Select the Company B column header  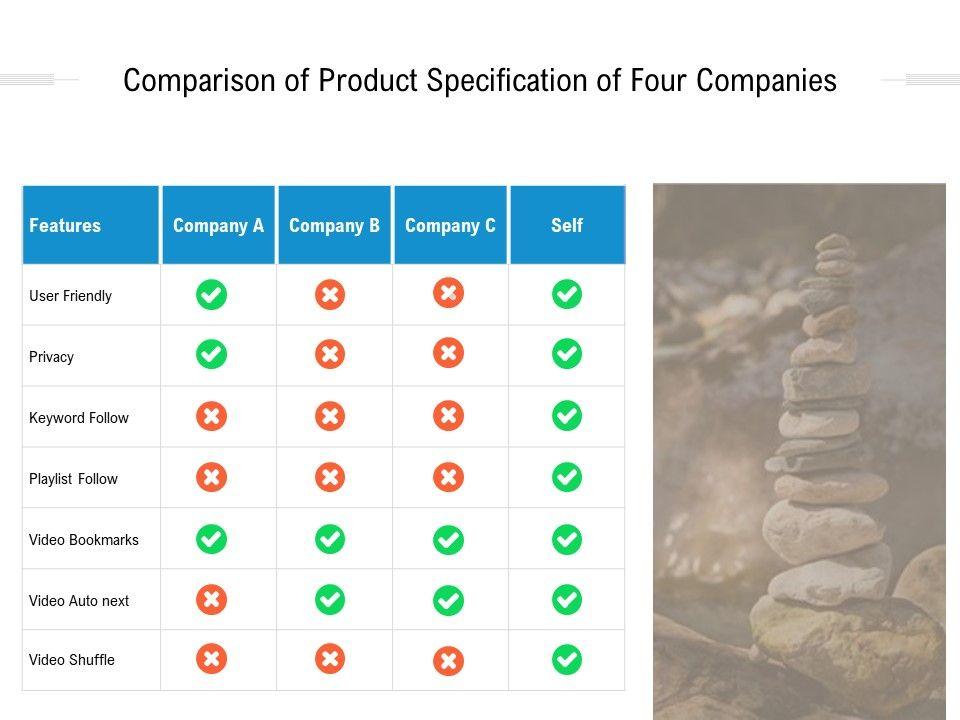(x=334, y=225)
